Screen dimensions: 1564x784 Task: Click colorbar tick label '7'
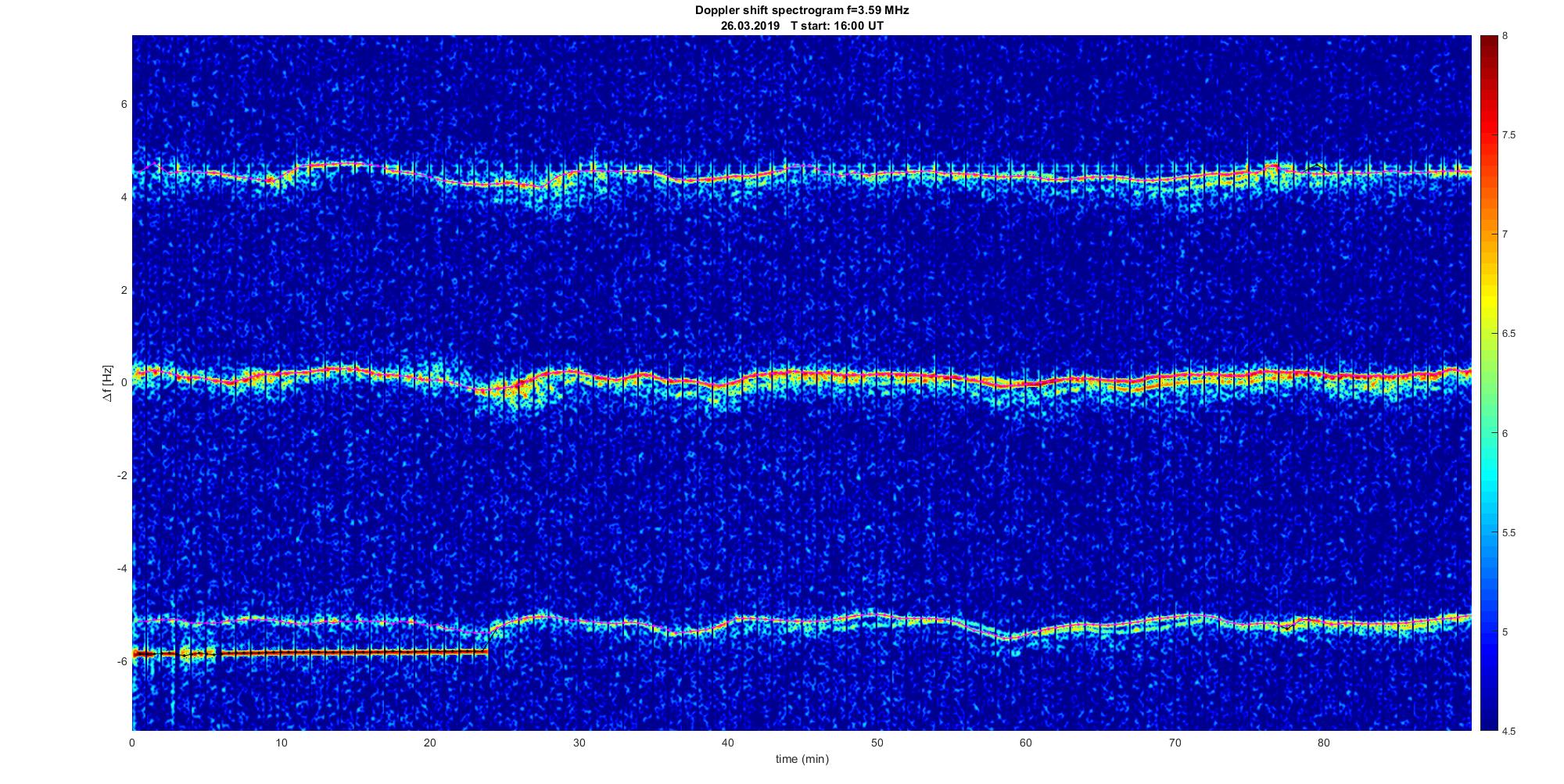1505,234
